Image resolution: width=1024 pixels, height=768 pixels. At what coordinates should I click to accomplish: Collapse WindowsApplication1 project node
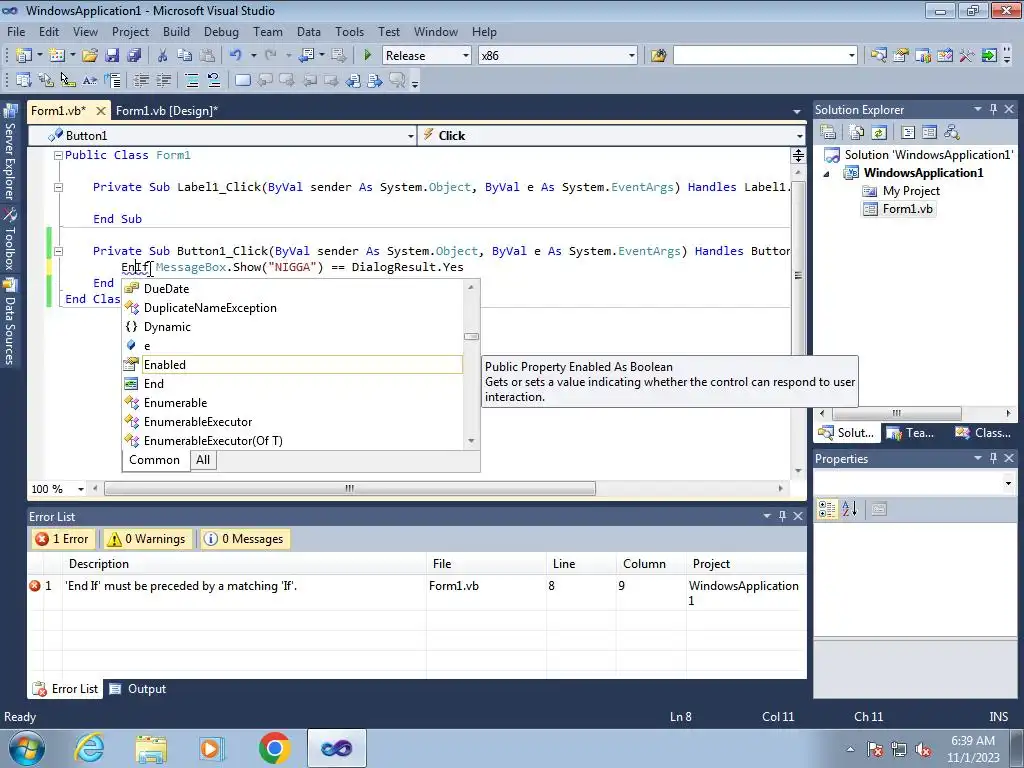pyautogui.click(x=827, y=174)
